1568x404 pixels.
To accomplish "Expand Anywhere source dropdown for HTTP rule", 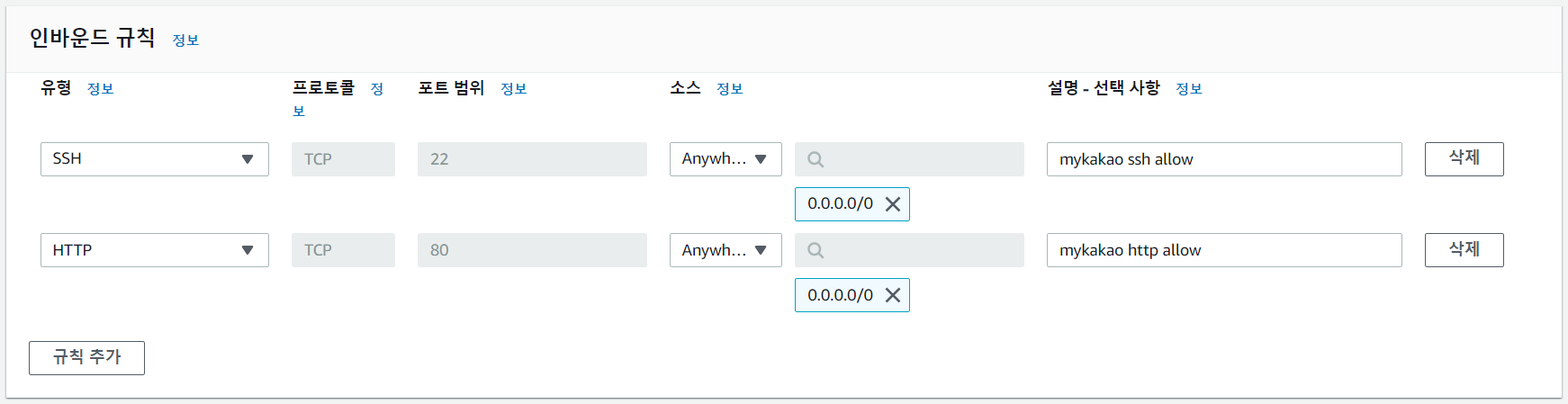I will [725, 250].
